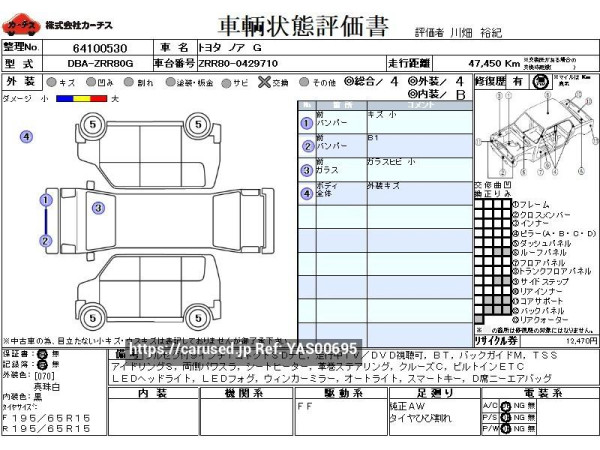
Task: Click the circled 1 in the comment table
Action: click(x=306, y=123)
